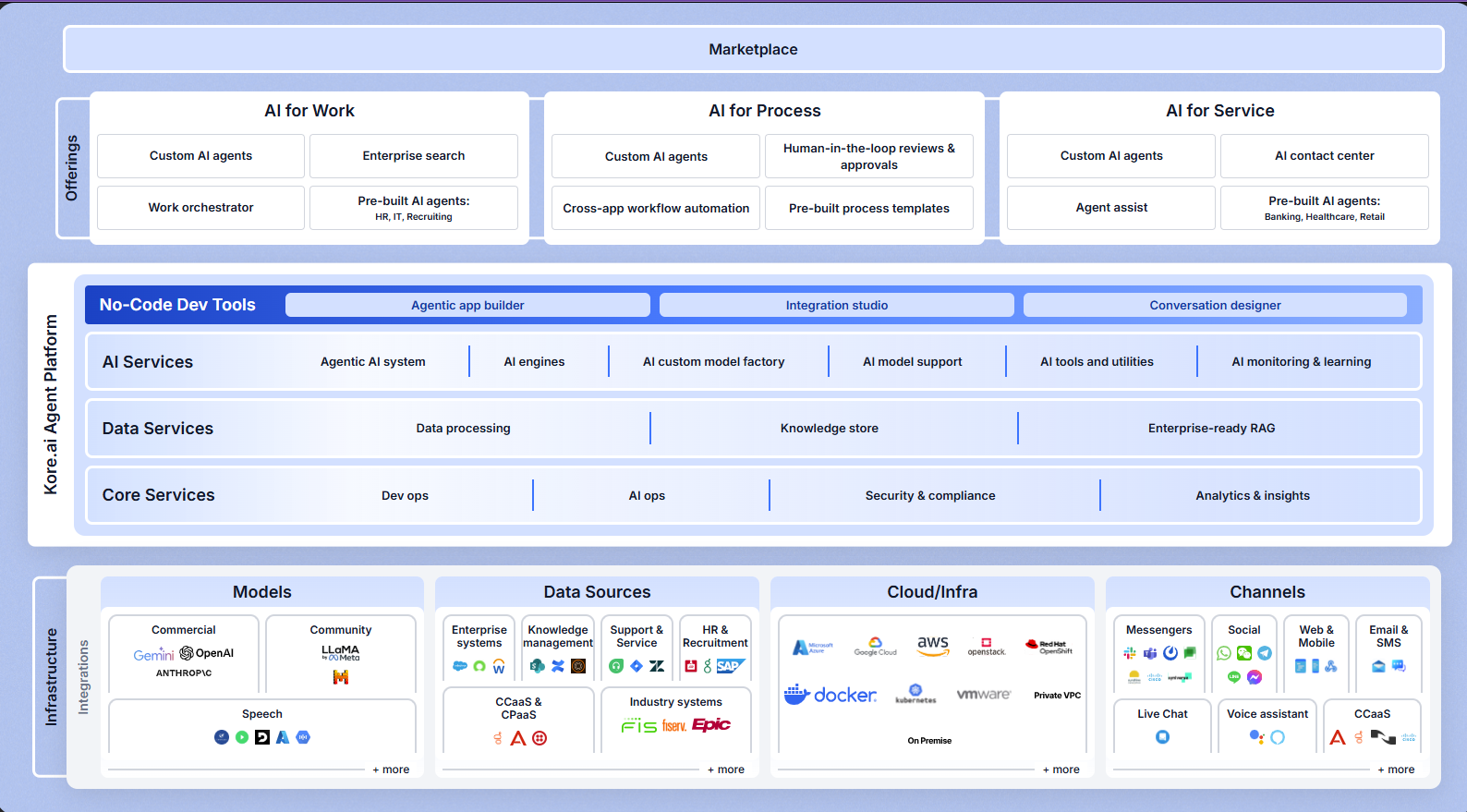The height and width of the screenshot is (812, 1467).
Task: Click the Mistral logo under Community models
Action: [x=341, y=677]
